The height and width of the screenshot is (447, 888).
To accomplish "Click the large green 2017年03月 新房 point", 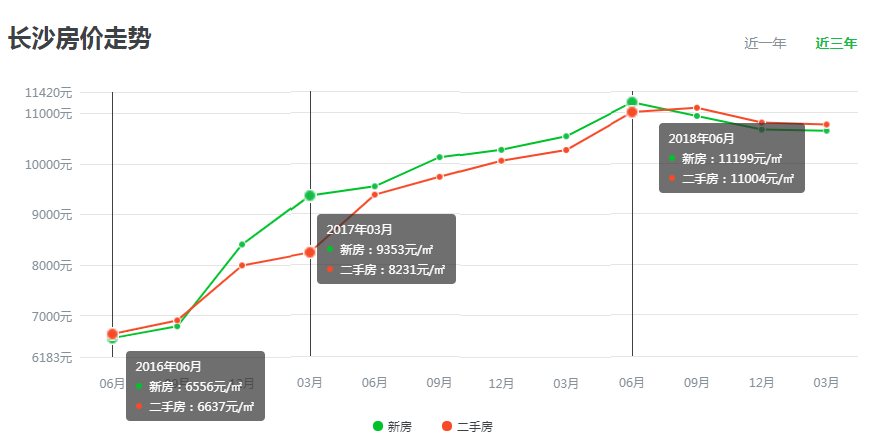I will pos(310,195).
